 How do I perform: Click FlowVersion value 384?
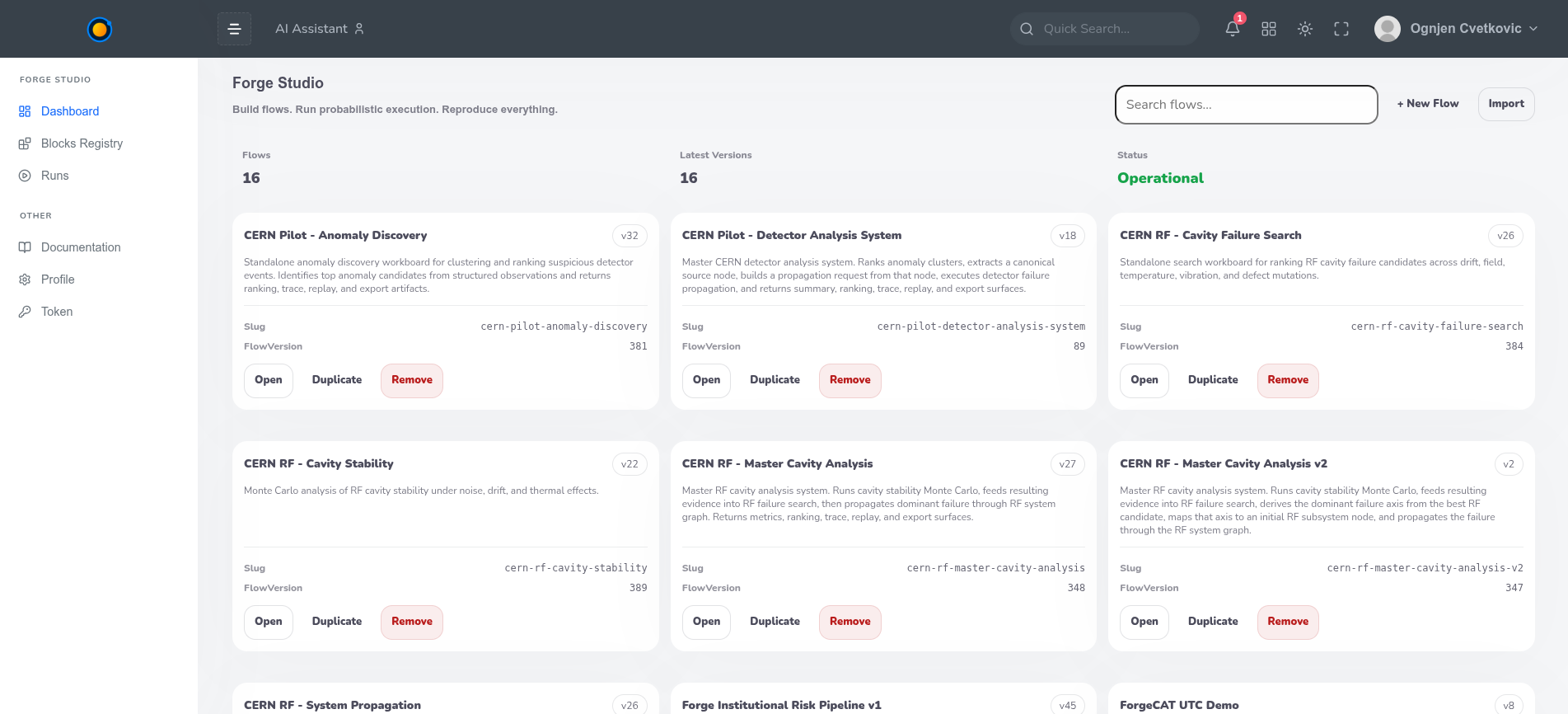pyautogui.click(x=1514, y=346)
